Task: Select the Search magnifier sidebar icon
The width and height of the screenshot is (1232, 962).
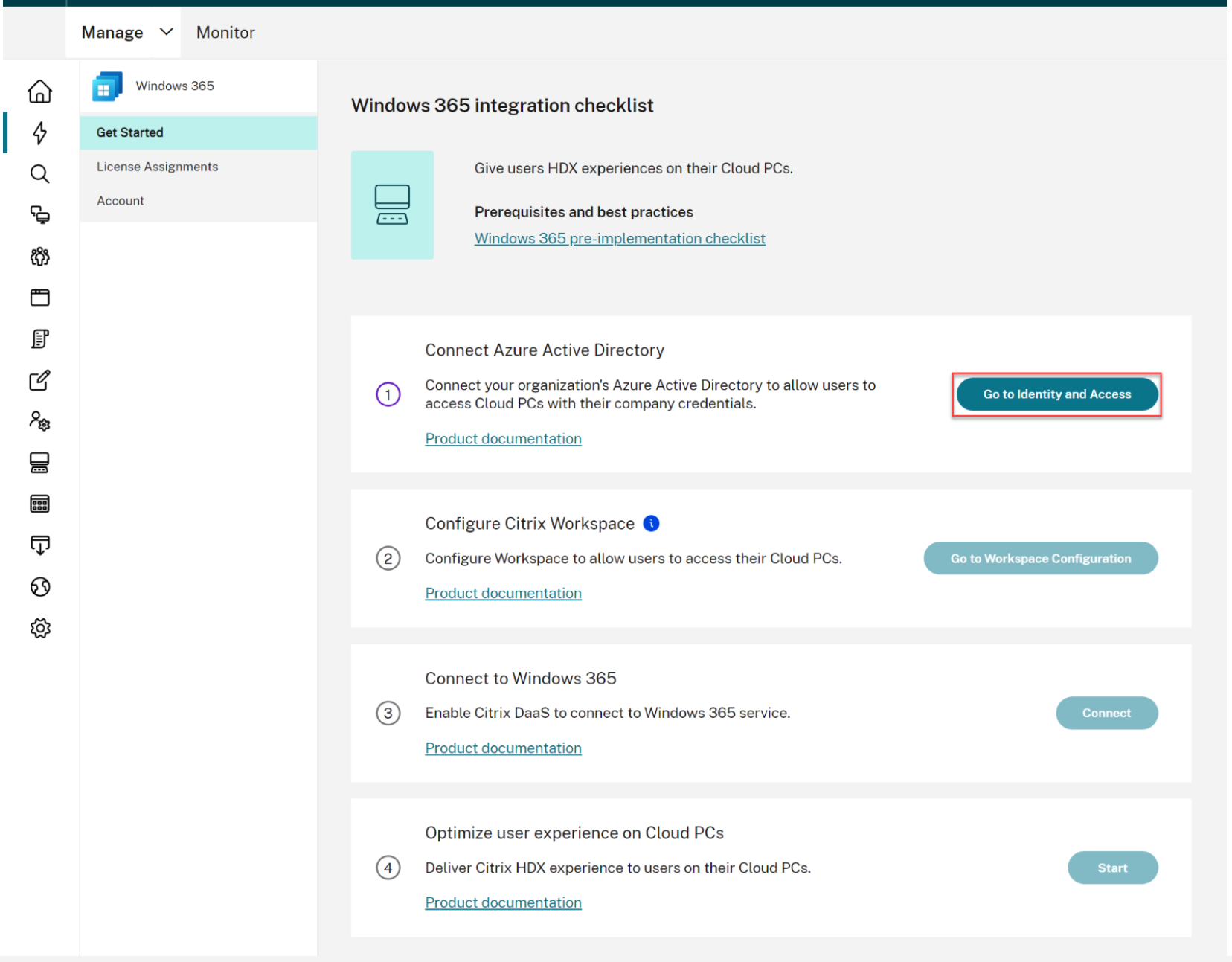Action: click(x=40, y=174)
